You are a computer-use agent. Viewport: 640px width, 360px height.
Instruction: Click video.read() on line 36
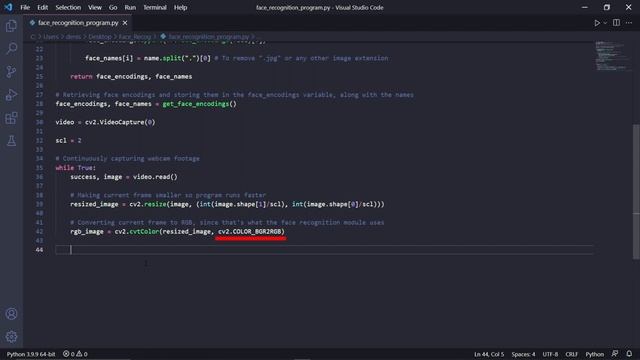click(x=155, y=177)
